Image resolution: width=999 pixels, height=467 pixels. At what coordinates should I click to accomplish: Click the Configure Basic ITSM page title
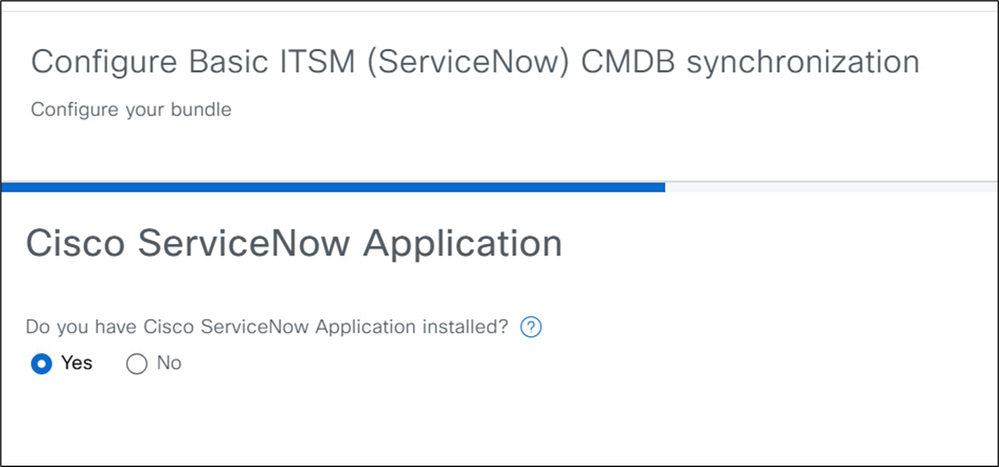coord(475,62)
